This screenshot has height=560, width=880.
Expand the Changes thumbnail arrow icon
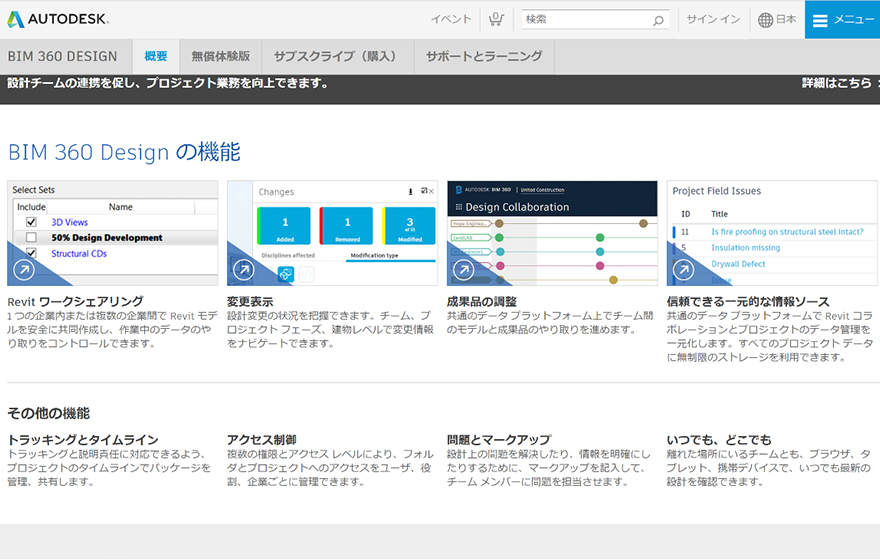(x=244, y=270)
